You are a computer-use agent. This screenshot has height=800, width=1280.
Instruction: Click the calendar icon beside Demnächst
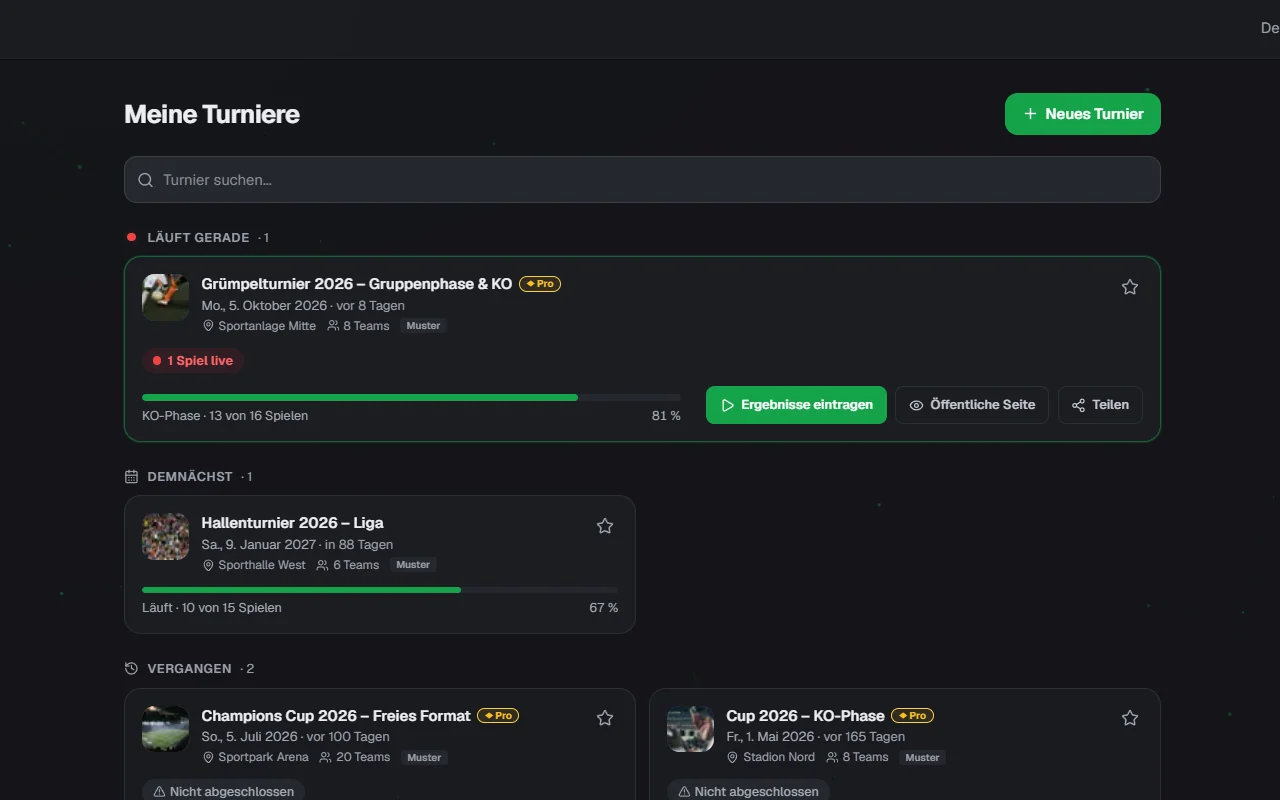pyautogui.click(x=131, y=477)
